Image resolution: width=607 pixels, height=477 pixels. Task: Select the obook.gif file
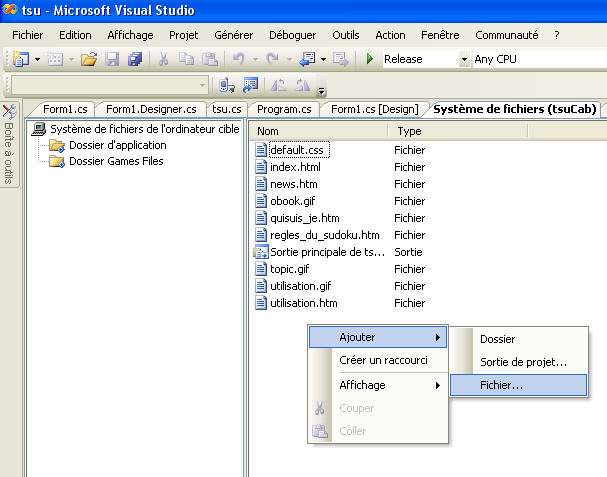tap(293, 201)
